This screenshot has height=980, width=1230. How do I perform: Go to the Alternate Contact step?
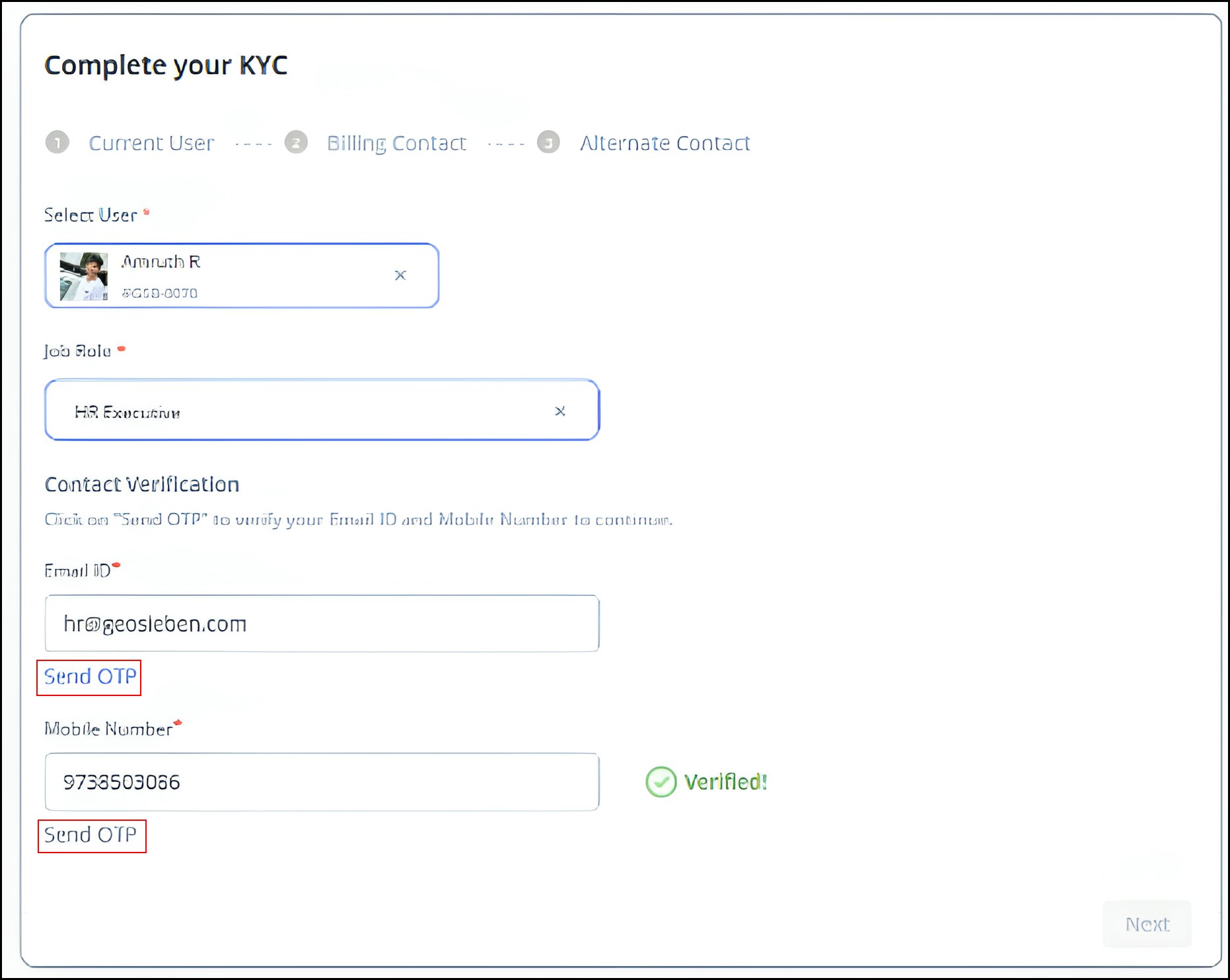point(665,143)
